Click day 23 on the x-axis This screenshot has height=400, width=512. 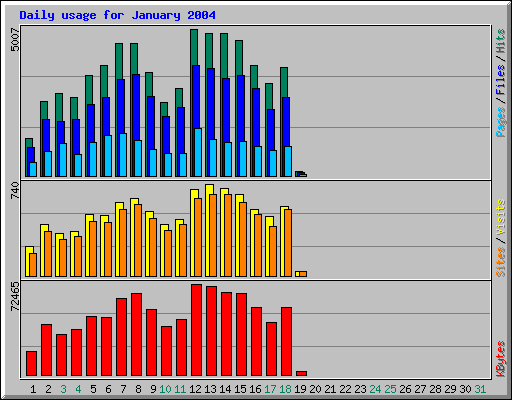[x=360, y=389]
